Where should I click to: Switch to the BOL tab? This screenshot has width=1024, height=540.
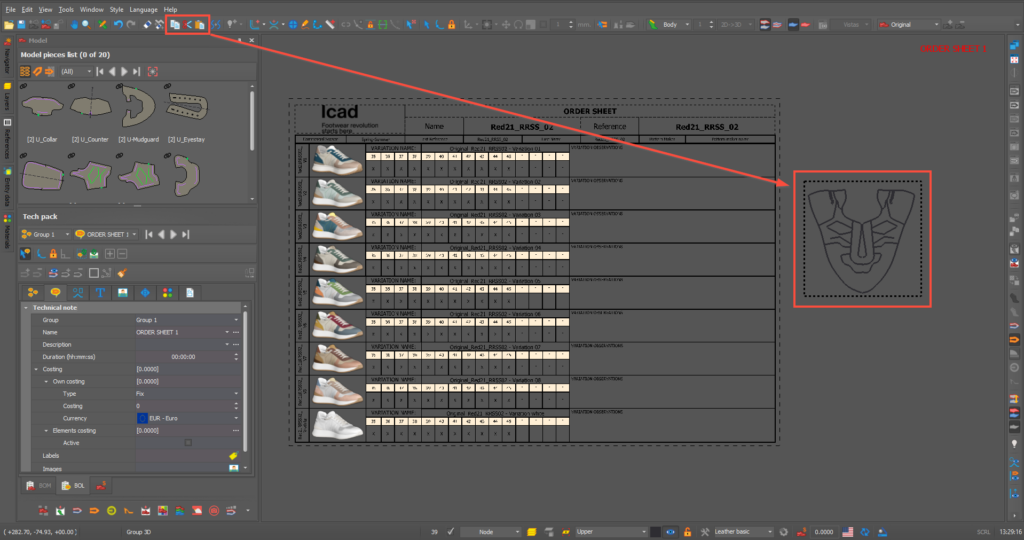tap(73, 486)
